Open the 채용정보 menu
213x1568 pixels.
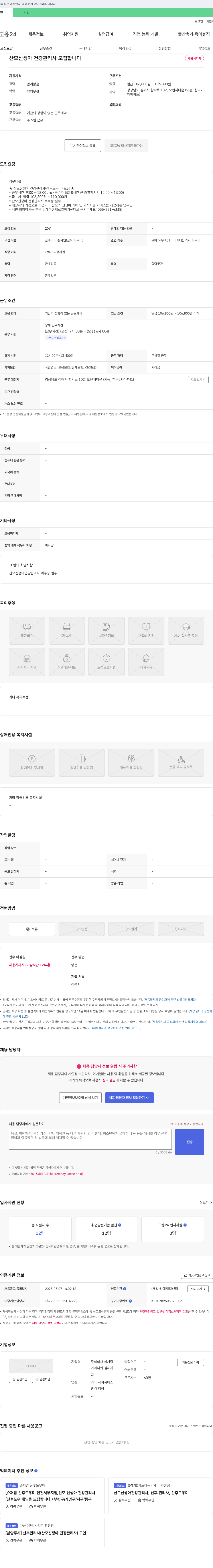(36, 34)
